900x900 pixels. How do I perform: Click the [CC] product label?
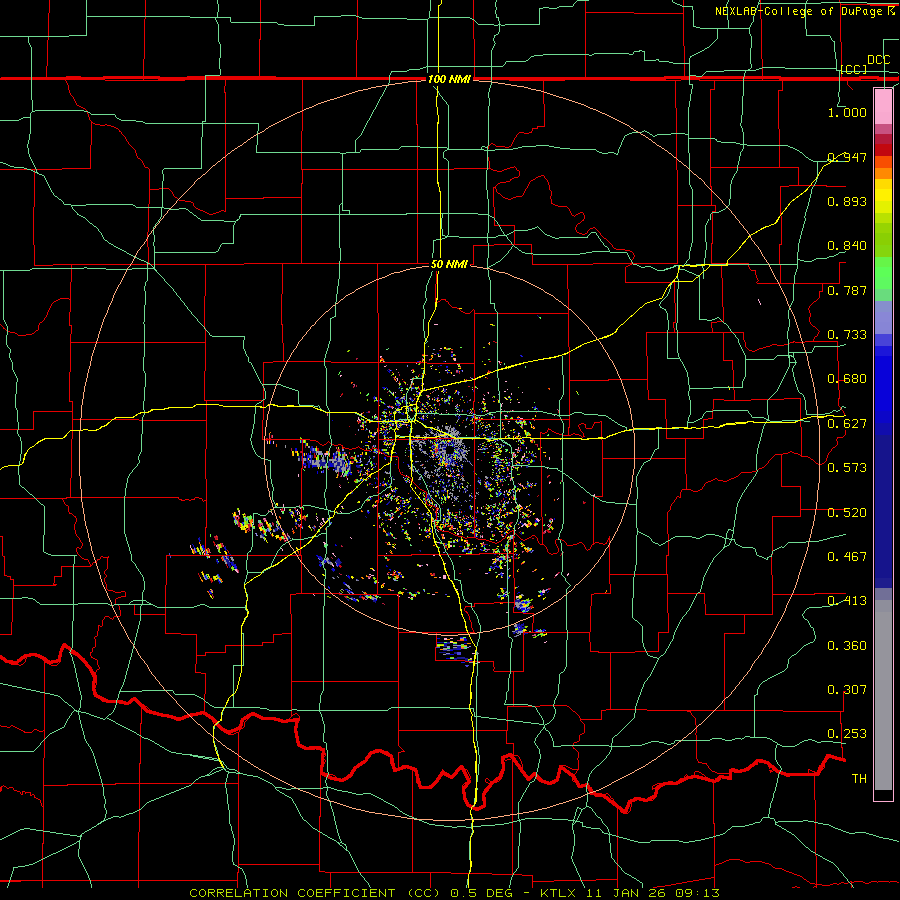[854, 69]
